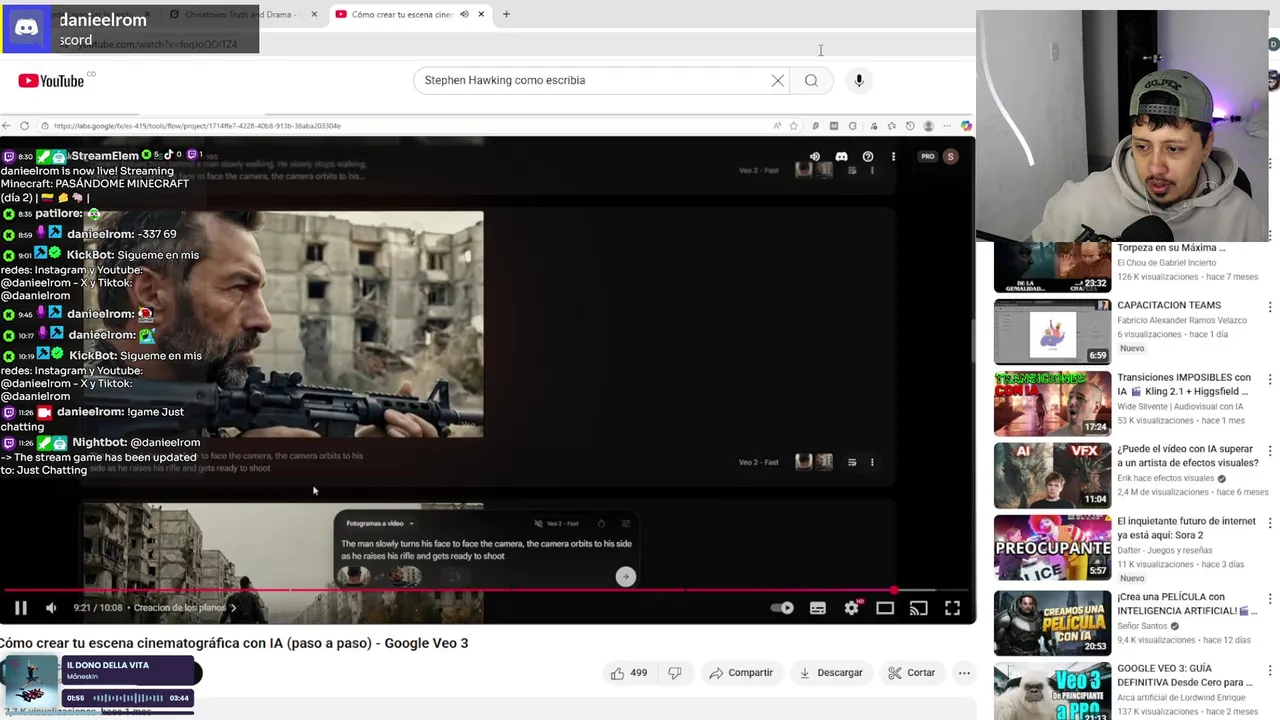
Task: Click the Descargar button
Action: pyautogui.click(x=831, y=673)
